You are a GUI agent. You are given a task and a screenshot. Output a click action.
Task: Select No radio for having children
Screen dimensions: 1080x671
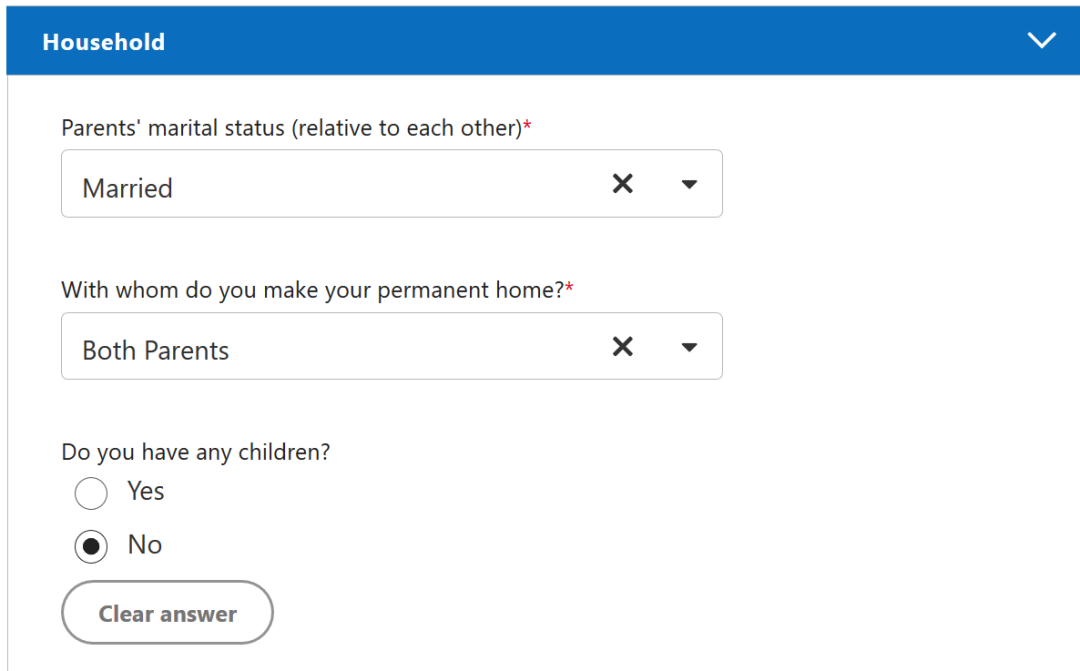pyautogui.click(x=91, y=546)
